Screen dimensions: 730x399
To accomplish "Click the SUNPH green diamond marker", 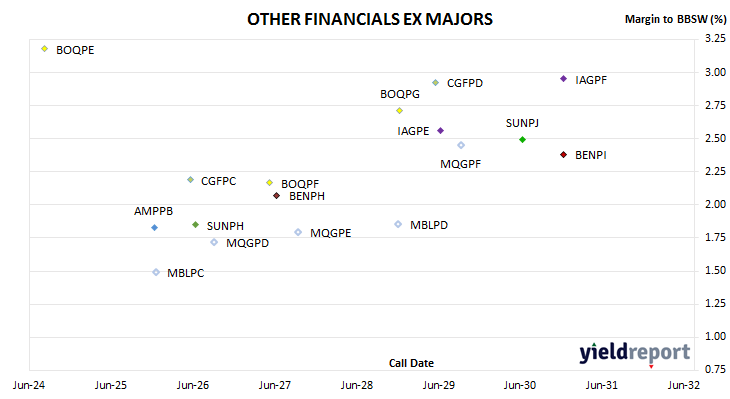I will coord(196,224).
